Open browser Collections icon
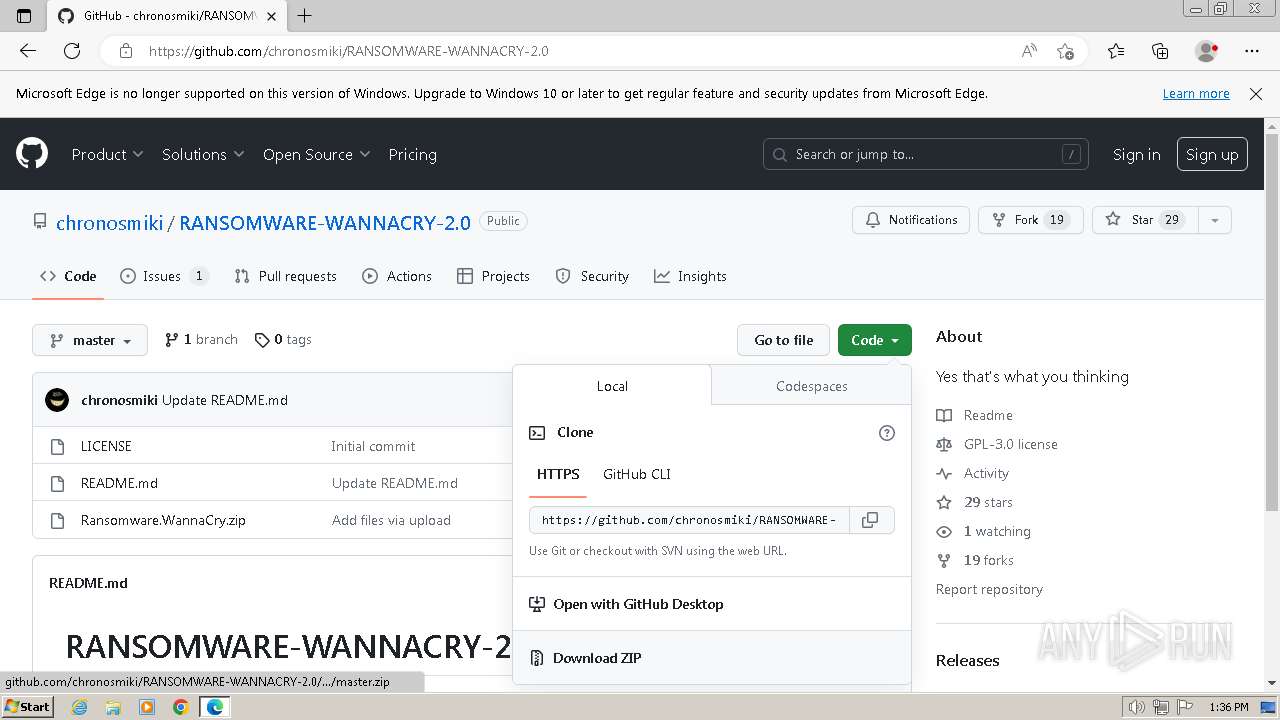Viewport: 1280px width, 720px height. coord(1160,51)
